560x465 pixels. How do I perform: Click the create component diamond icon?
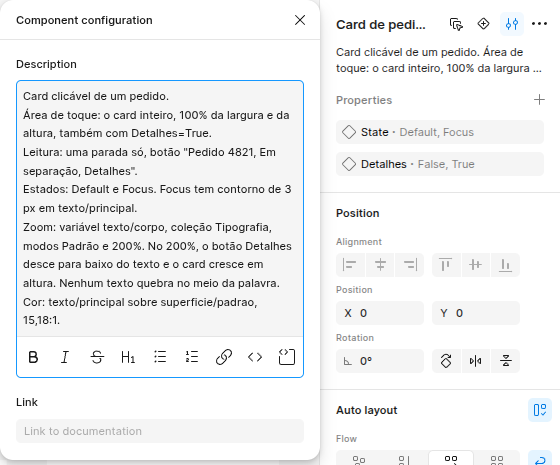pos(483,24)
